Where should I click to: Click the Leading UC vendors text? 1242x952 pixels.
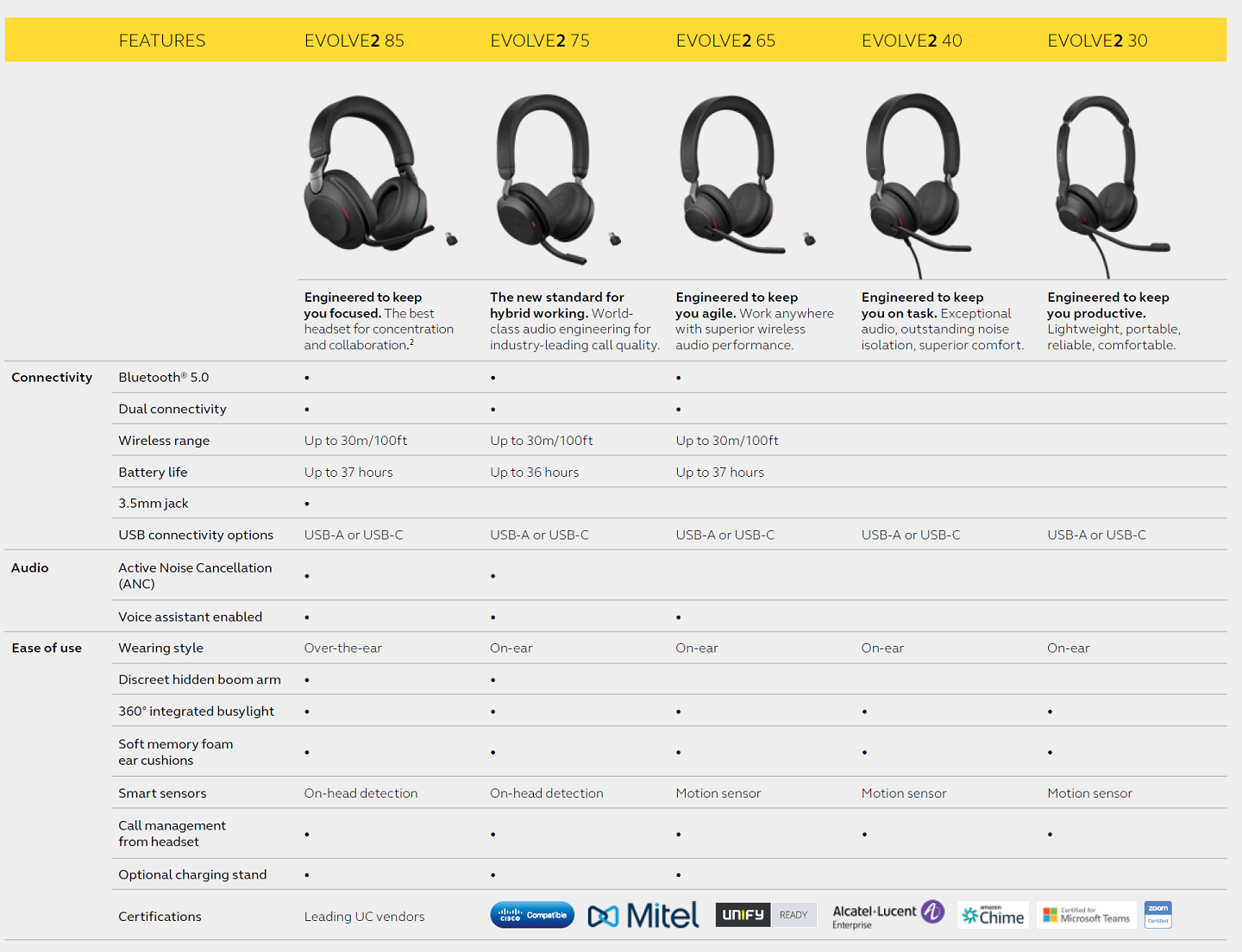[x=364, y=917]
